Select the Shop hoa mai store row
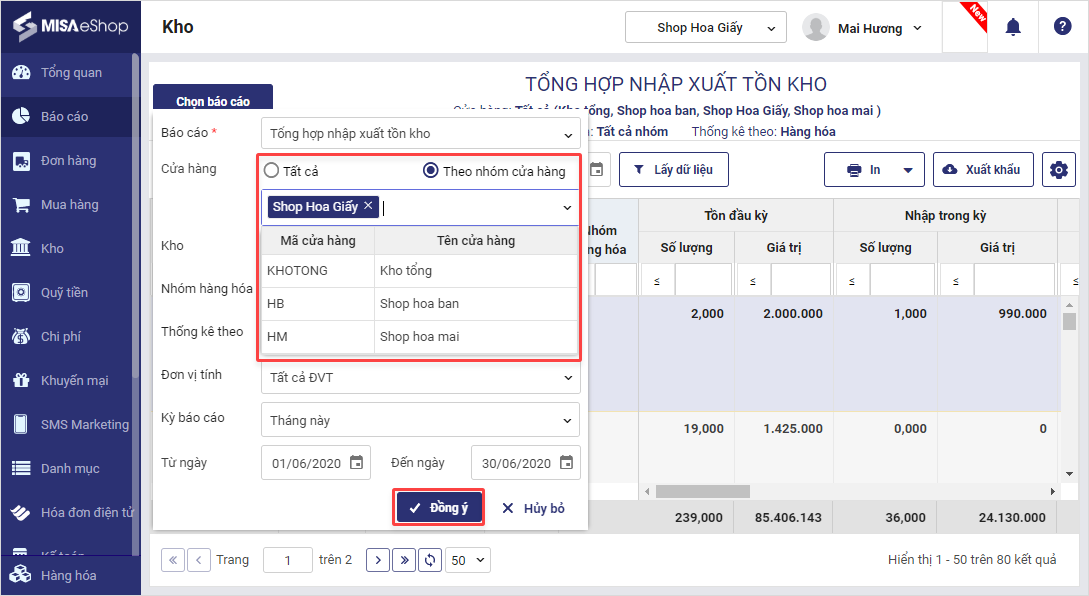Screen dimensions: 1089x596 click(419, 336)
